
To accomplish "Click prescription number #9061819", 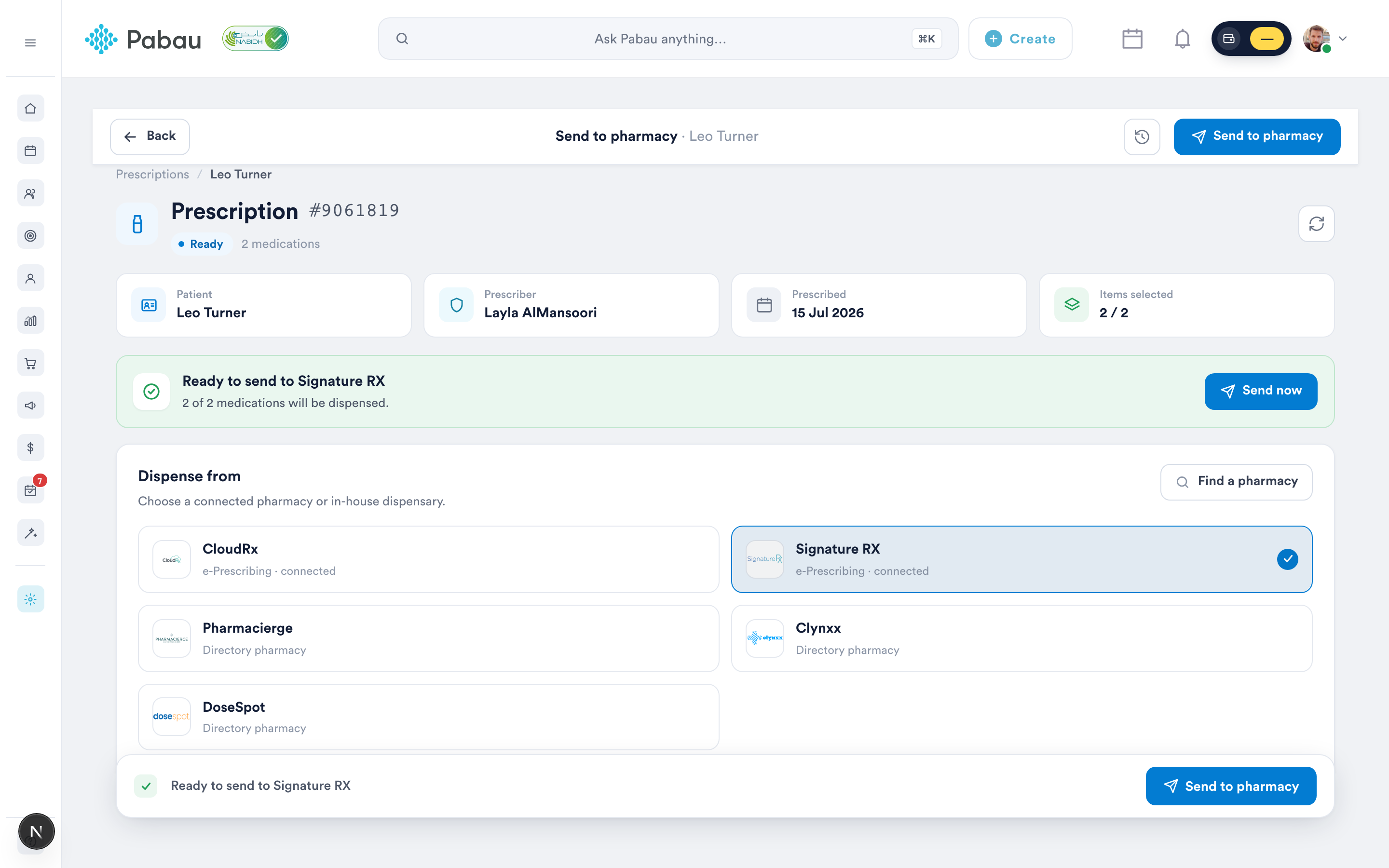I will point(354,211).
